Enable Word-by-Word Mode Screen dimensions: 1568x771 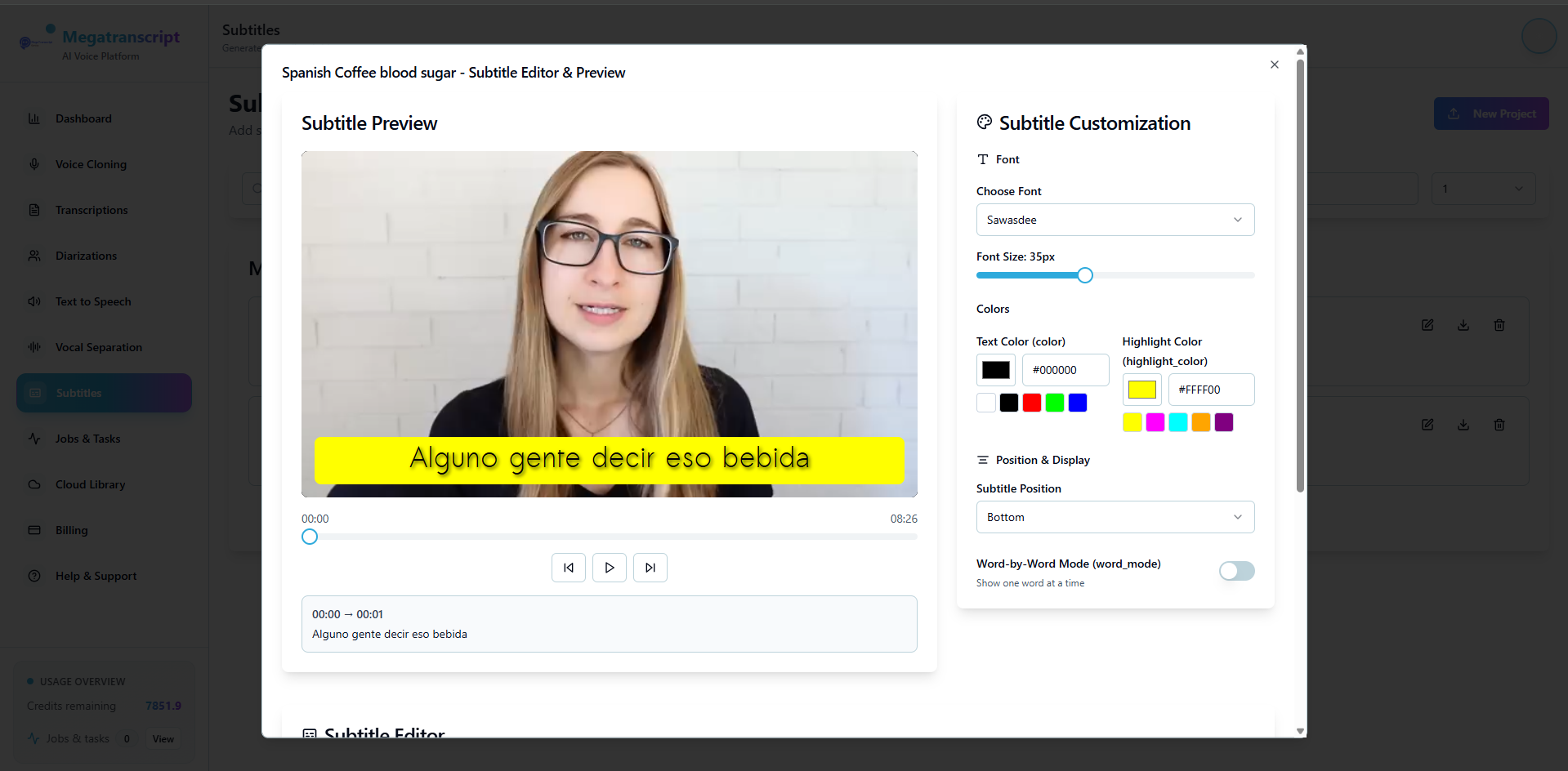[x=1235, y=571]
